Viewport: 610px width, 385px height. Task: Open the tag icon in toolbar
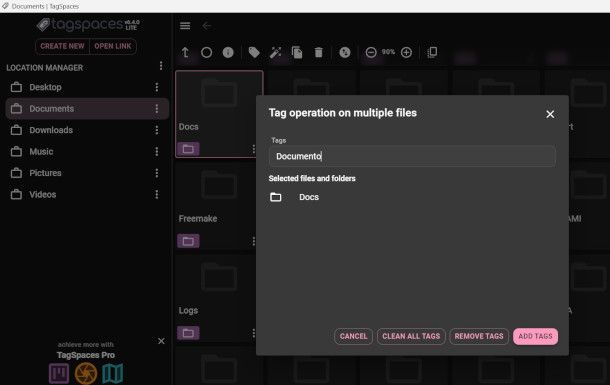click(254, 52)
